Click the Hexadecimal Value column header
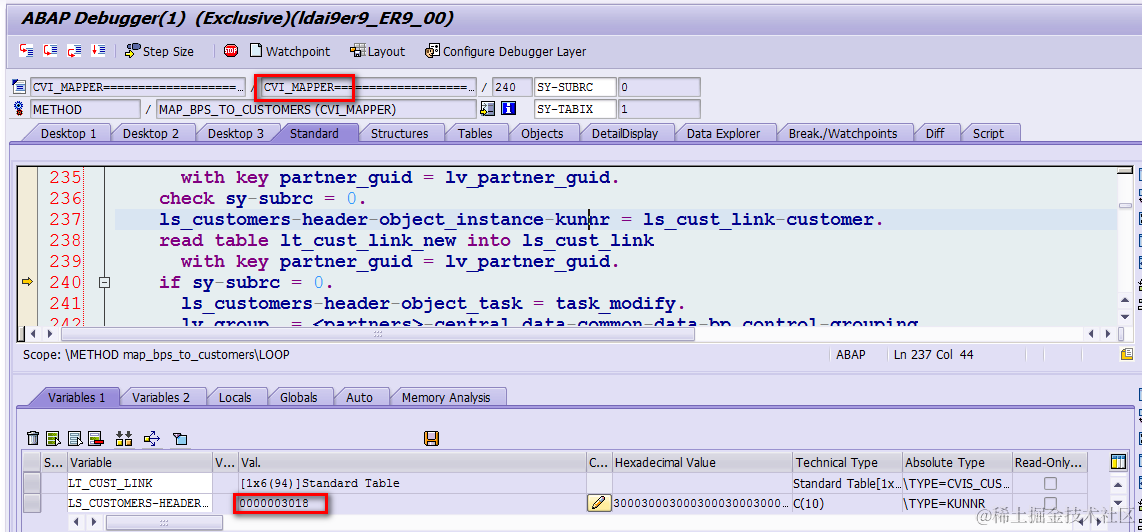 pos(702,462)
